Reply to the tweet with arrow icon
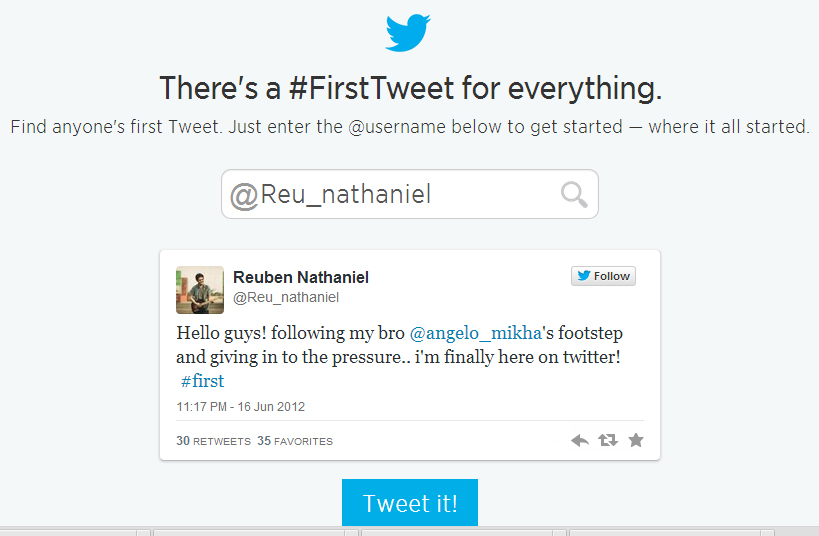The width and height of the screenshot is (819, 536). pos(579,440)
